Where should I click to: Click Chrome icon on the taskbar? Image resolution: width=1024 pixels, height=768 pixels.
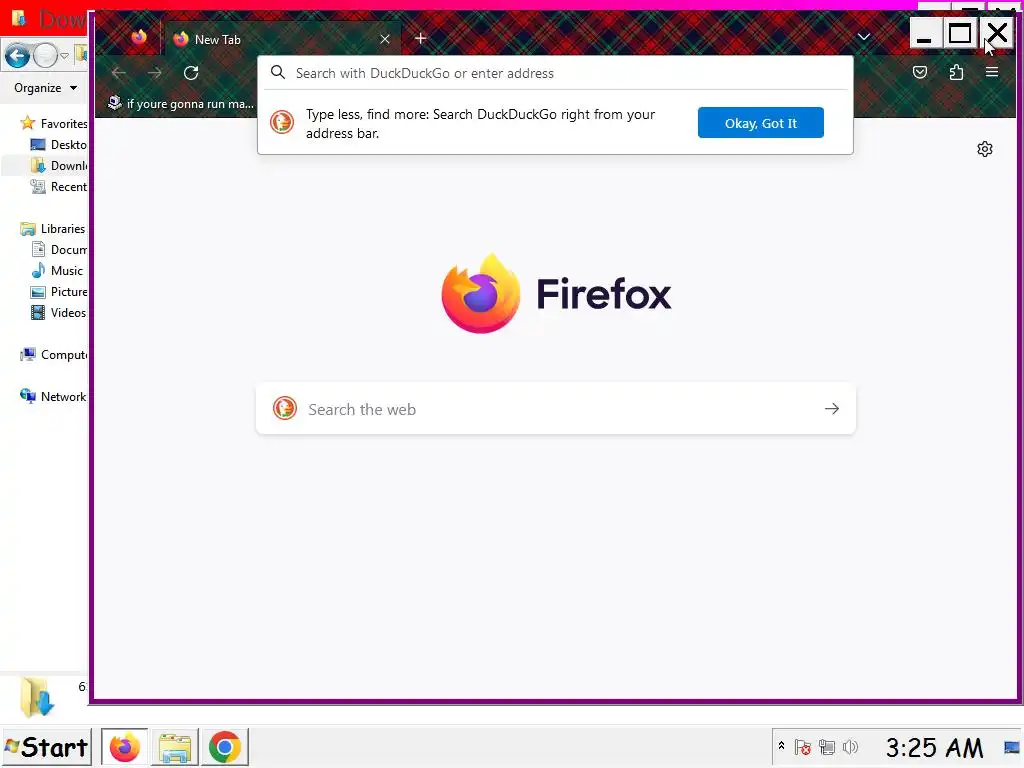[225, 747]
